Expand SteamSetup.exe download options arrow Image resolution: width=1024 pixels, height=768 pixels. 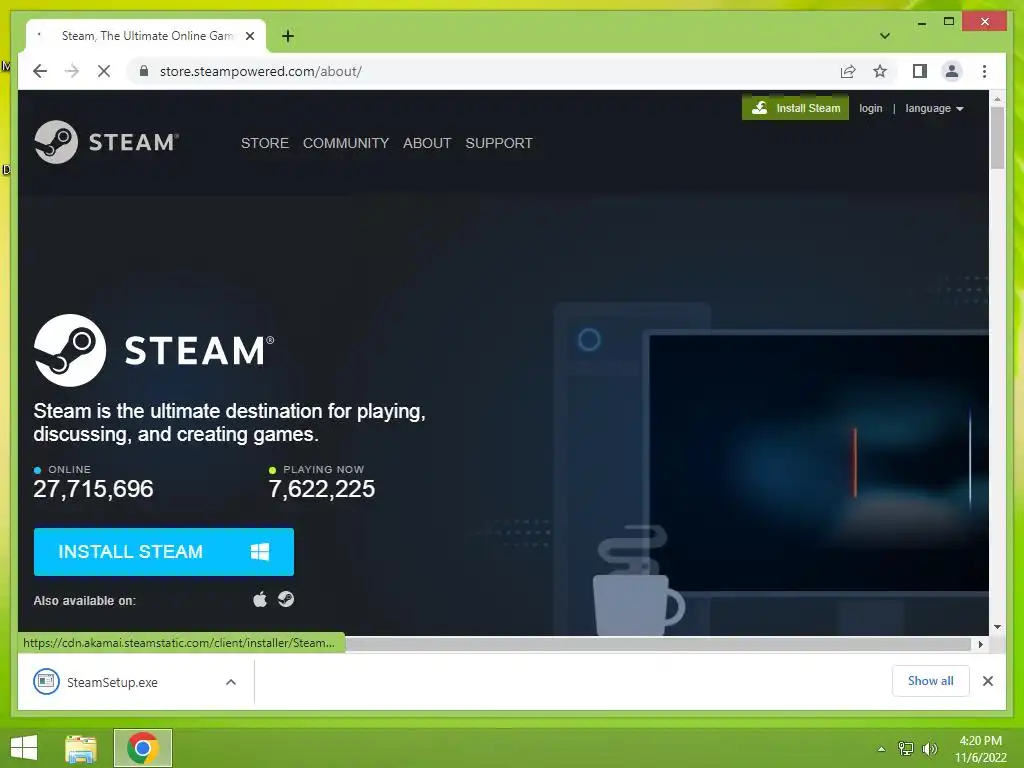point(231,682)
